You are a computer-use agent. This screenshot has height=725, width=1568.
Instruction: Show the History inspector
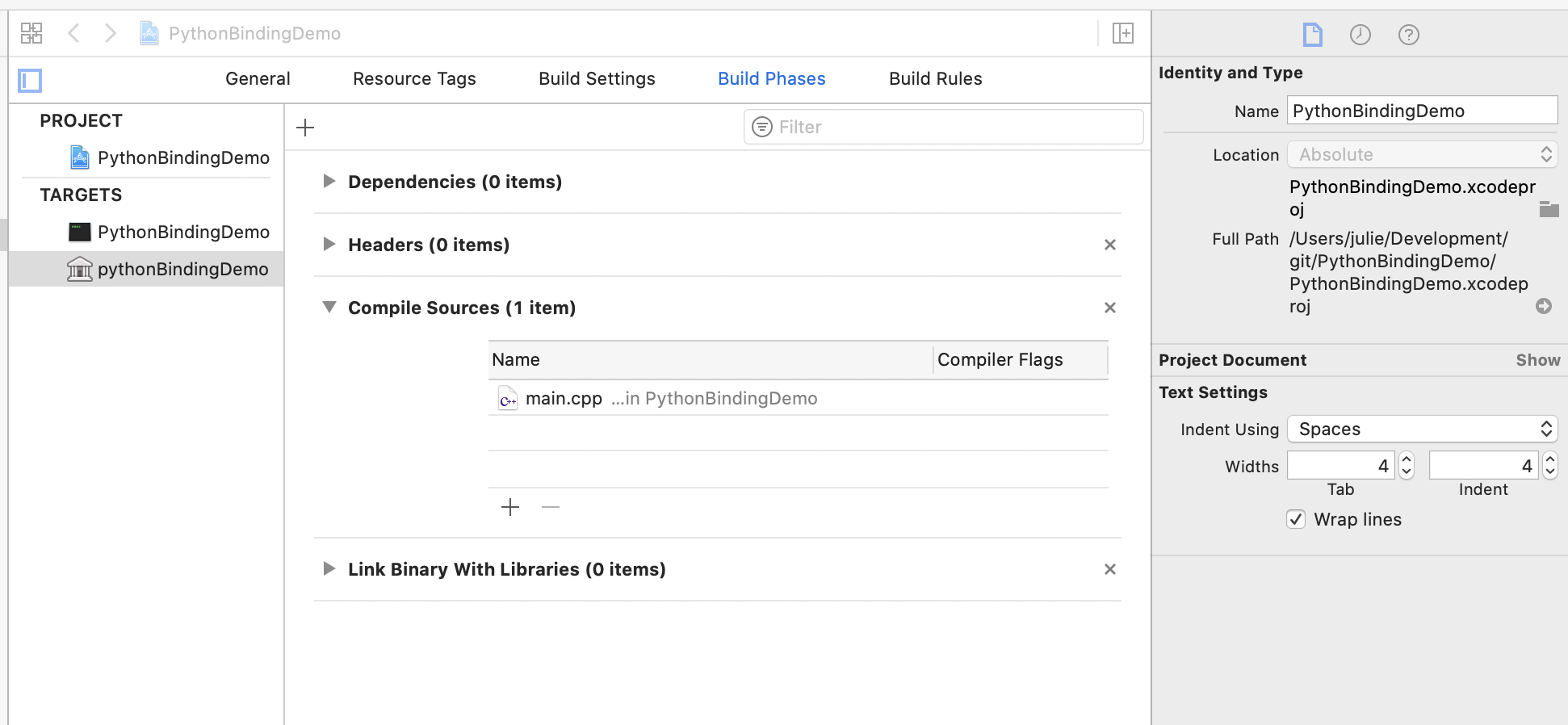click(1360, 35)
